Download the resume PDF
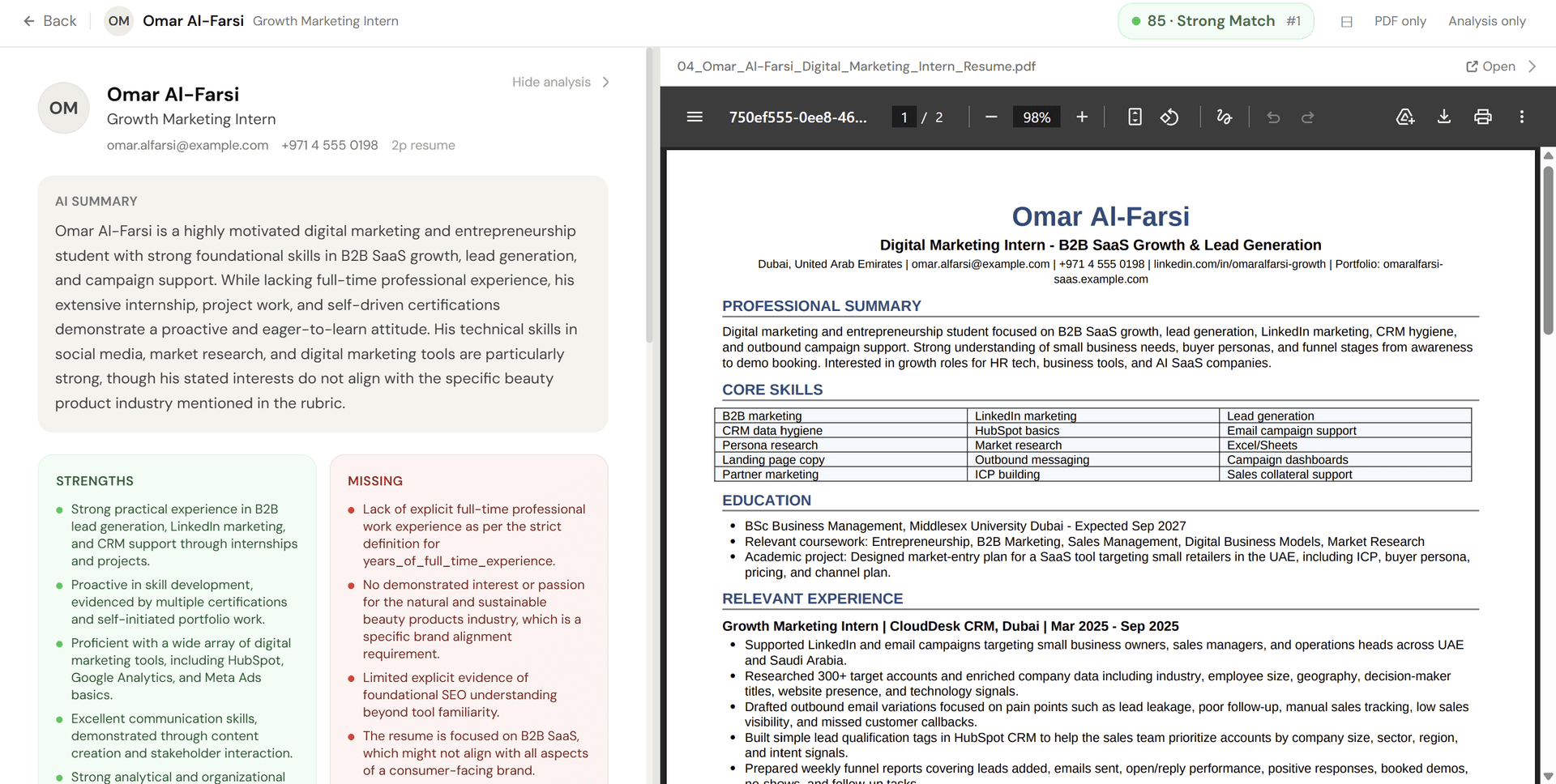 point(1444,117)
